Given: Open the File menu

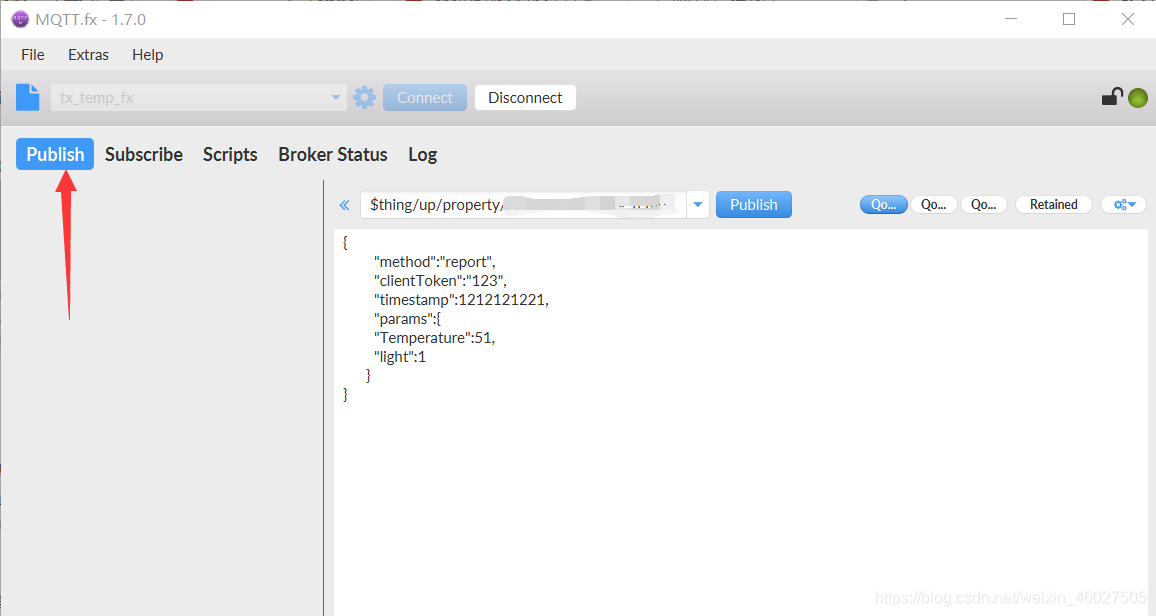Looking at the screenshot, I should point(32,55).
